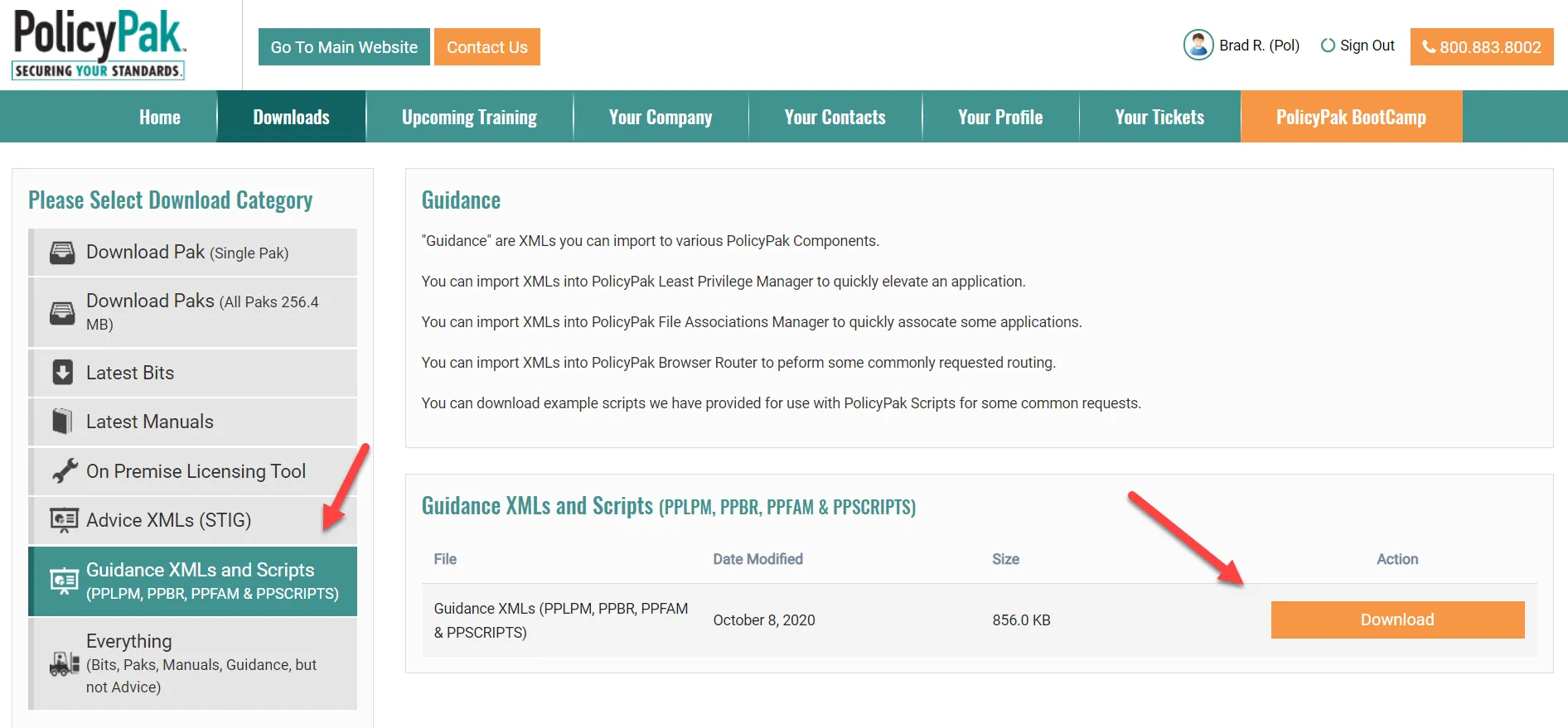The height and width of the screenshot is (728, 1568).
Task: Click the PolicyPak logo
Action: click(x=99, y=45)
